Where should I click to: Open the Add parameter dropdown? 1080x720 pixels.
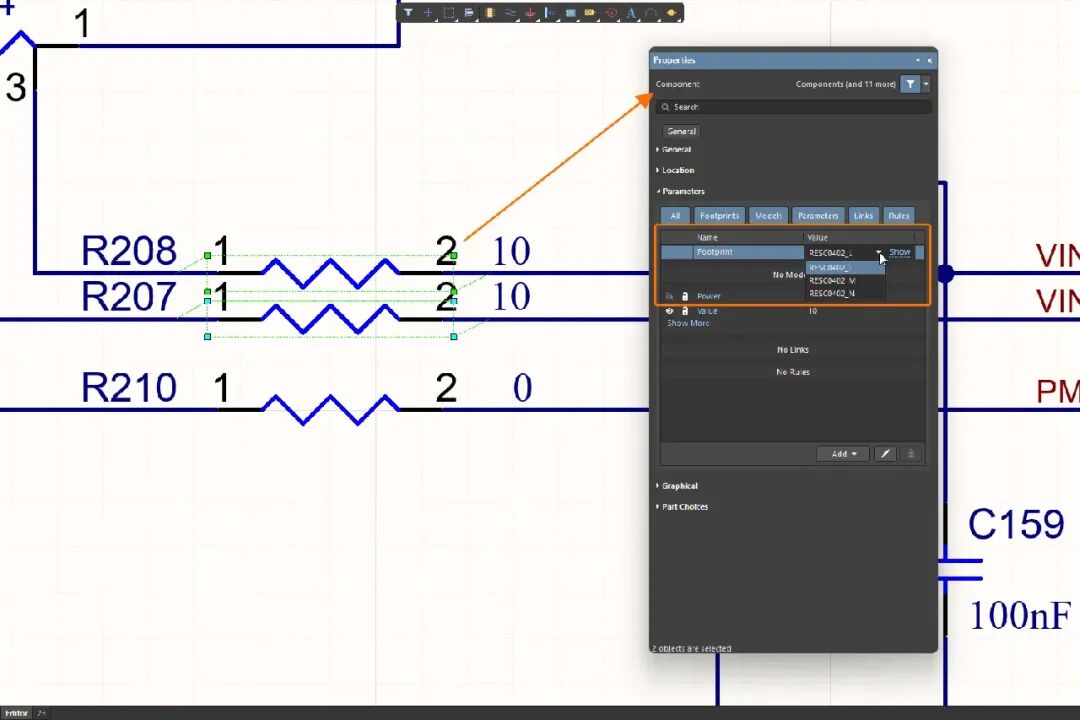pos(844,453)
